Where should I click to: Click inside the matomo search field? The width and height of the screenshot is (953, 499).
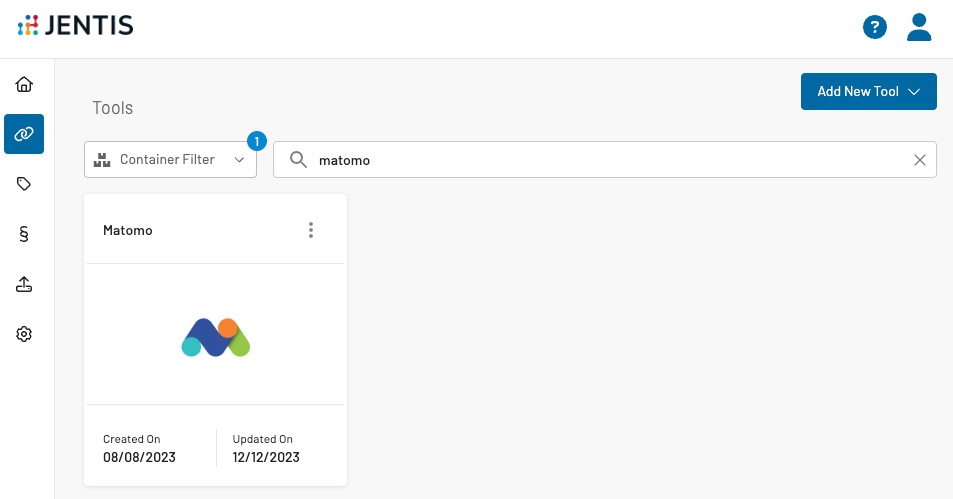pos(600,160)
